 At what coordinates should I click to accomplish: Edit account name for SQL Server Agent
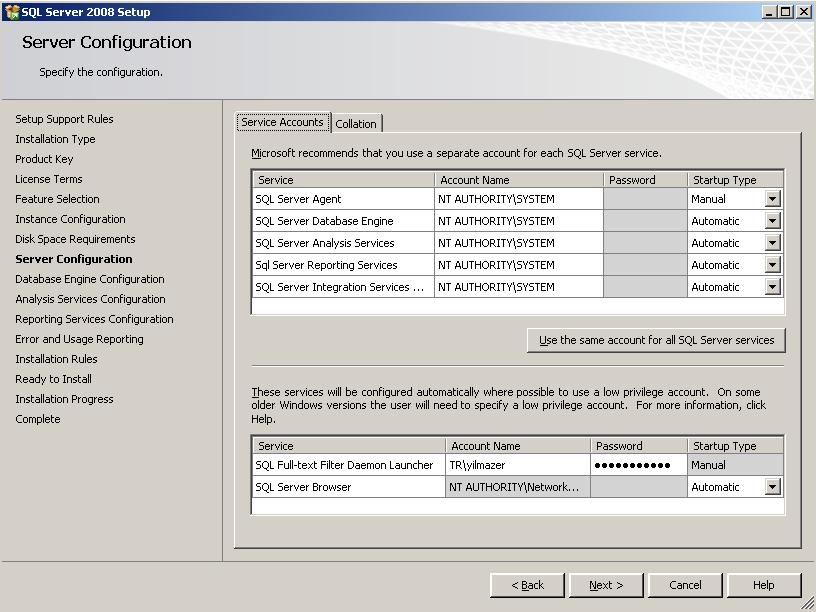click(x=519, y=199)
